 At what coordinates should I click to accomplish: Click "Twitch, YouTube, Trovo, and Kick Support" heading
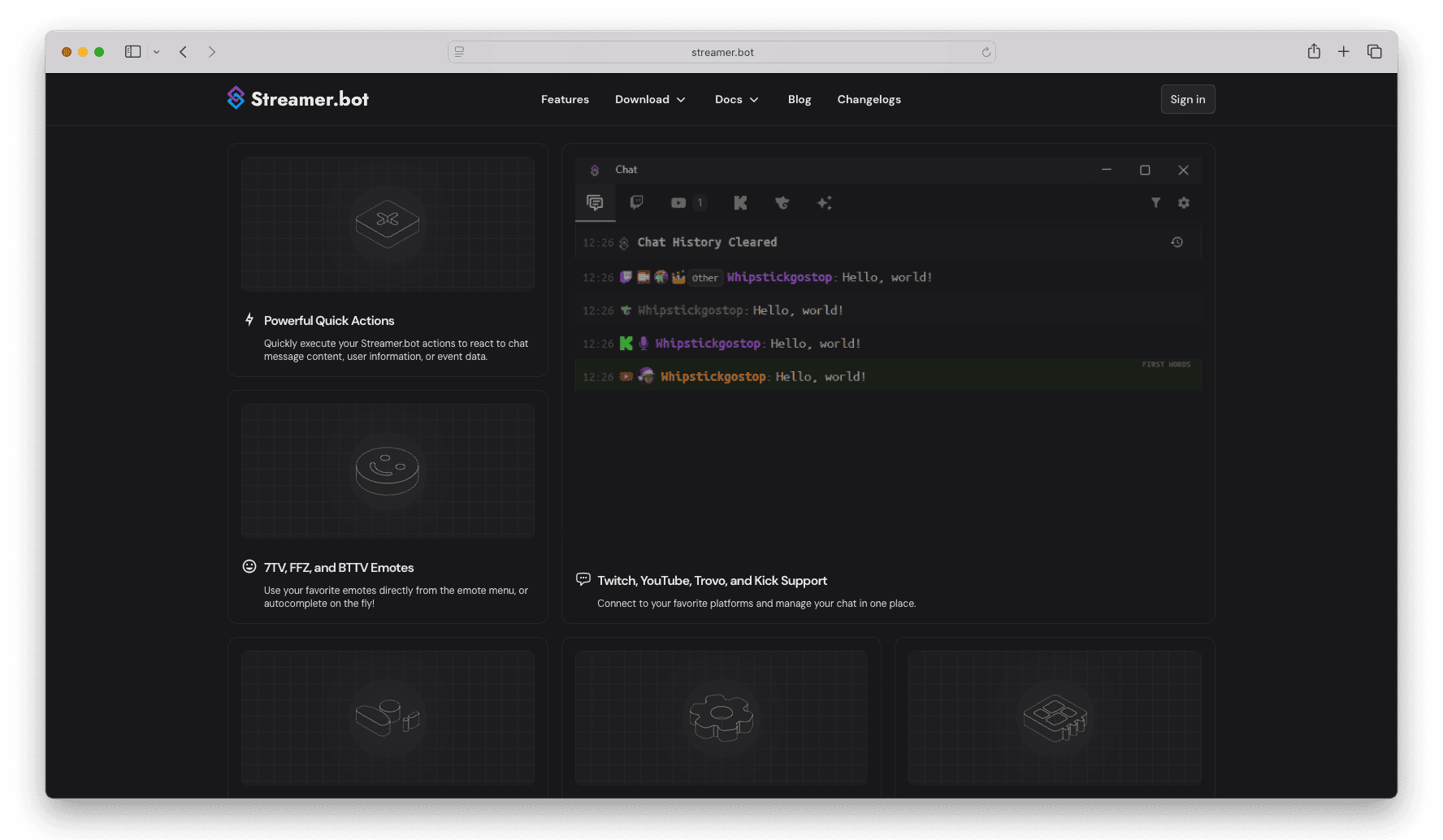(712, 581)
